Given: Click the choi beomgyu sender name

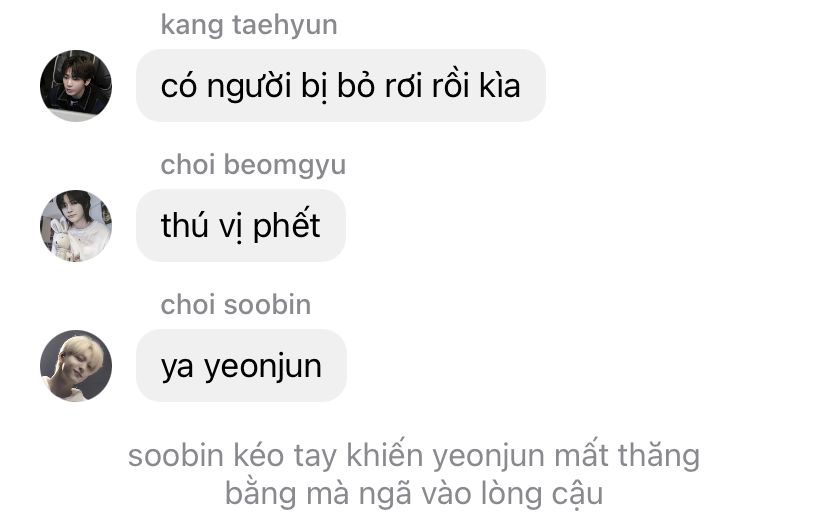Looking at the screenshot, I should pos(253,165).
